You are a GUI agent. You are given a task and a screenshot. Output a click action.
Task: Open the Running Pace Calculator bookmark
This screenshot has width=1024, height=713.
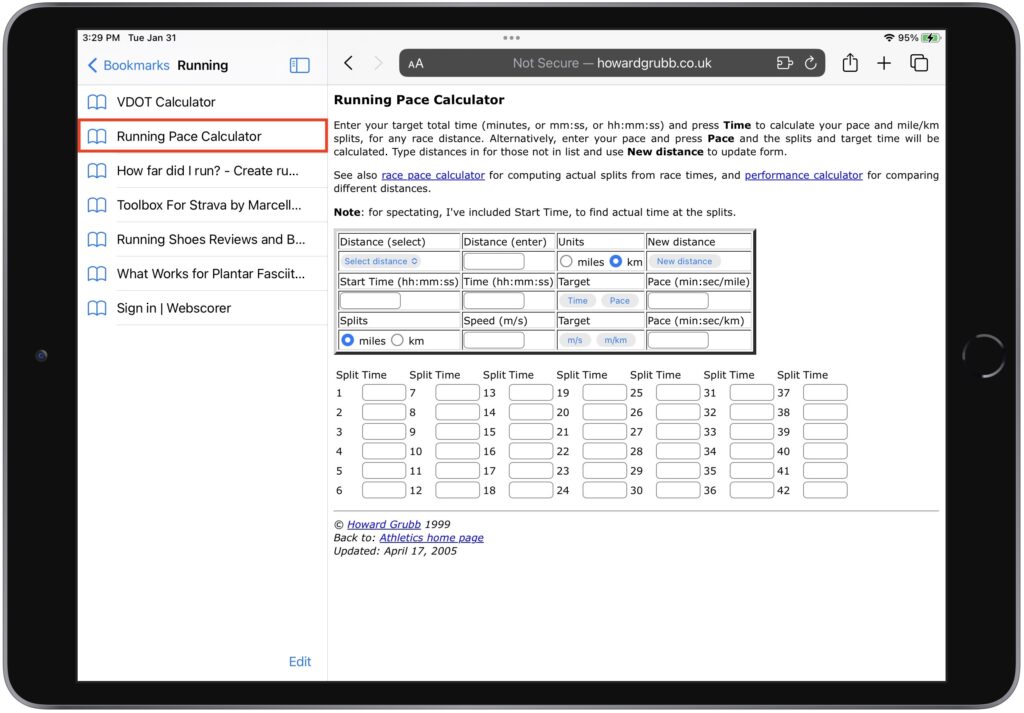(x=202, y=136)
